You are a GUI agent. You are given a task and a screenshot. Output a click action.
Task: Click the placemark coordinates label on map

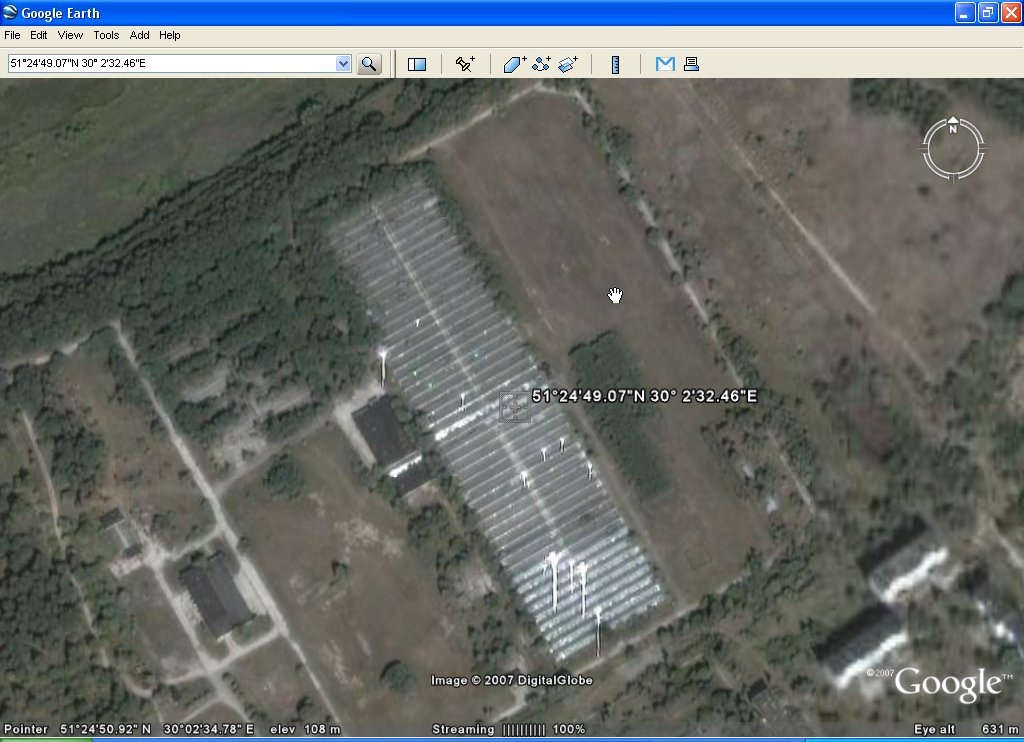point(644,396)
